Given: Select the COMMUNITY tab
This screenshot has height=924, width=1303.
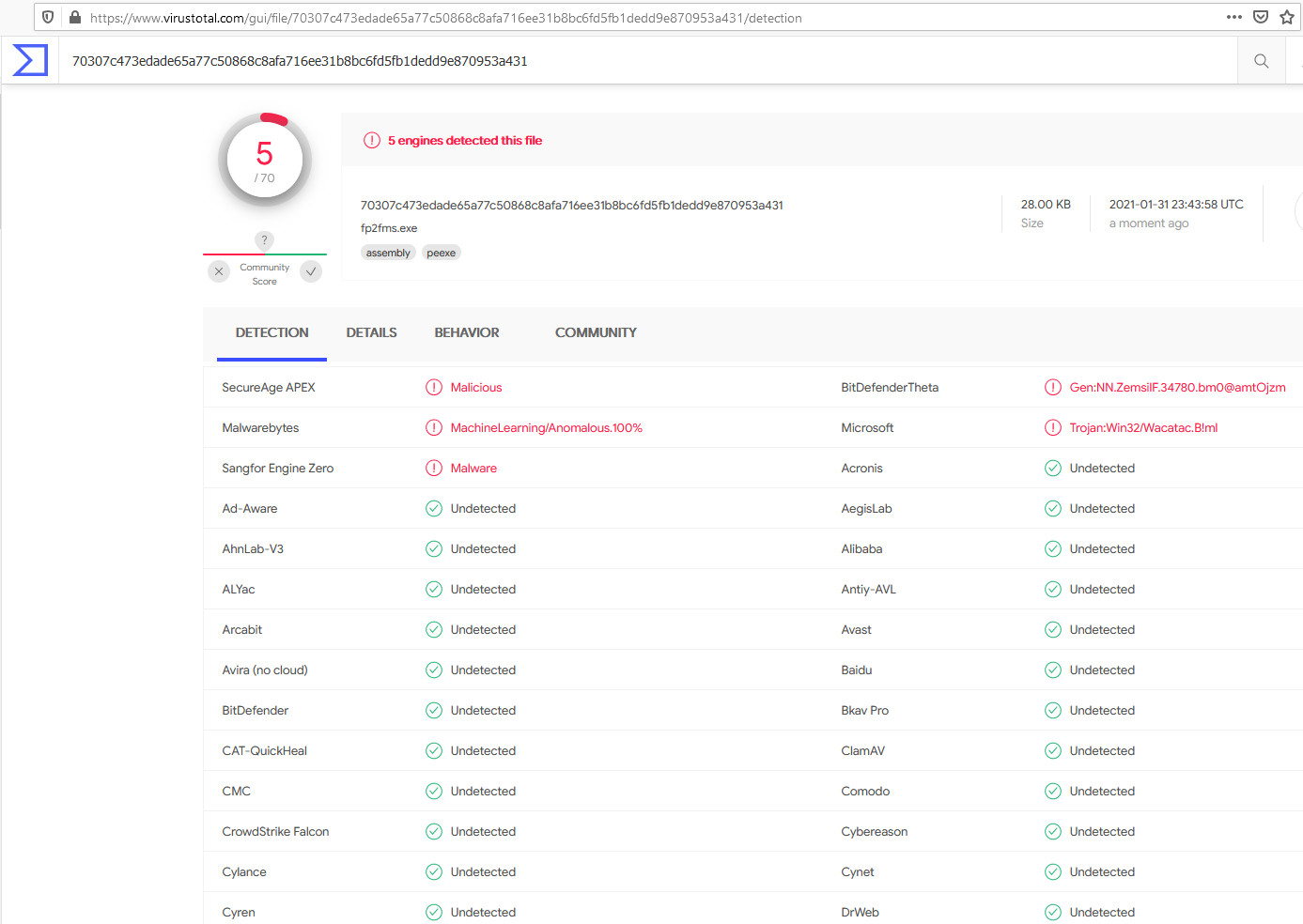Looking at the screenshot, I should (596, 332).
